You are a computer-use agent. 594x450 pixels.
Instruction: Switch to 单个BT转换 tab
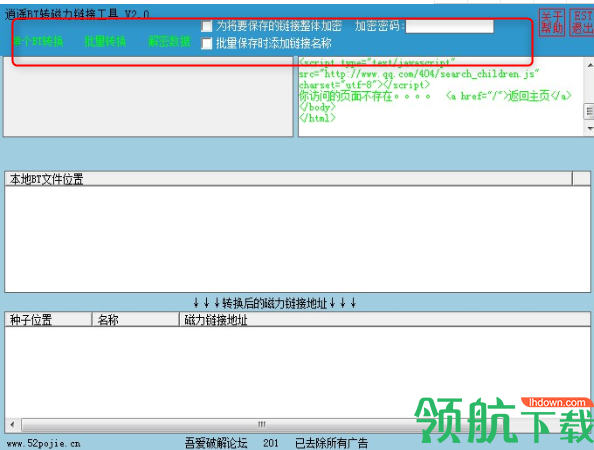click(38, 41)
